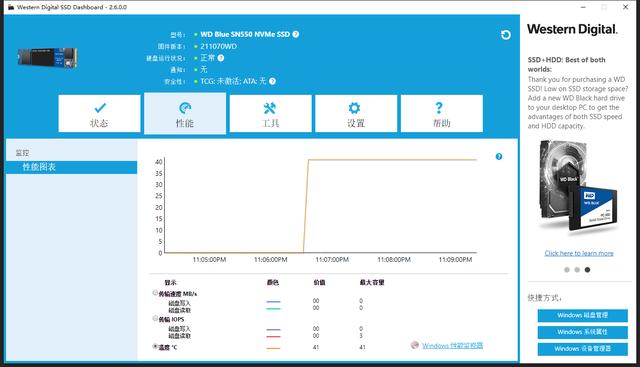Image resolution: width=640 pixels, height=367 pixels.
Task: Click the SSD Dashboard title bar app icon
Action: click(11, 7)
